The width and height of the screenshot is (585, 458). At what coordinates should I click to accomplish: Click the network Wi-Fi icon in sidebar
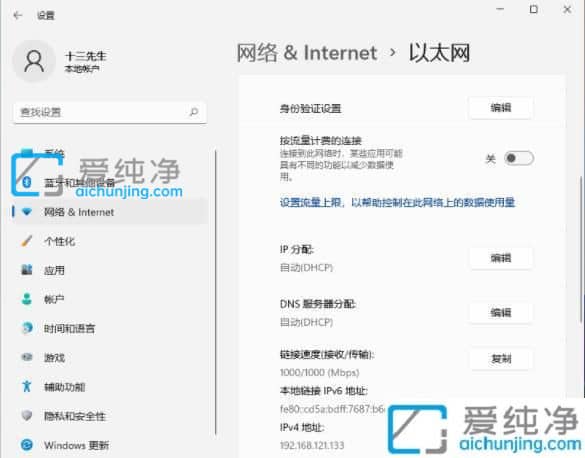tap(27, 212)
